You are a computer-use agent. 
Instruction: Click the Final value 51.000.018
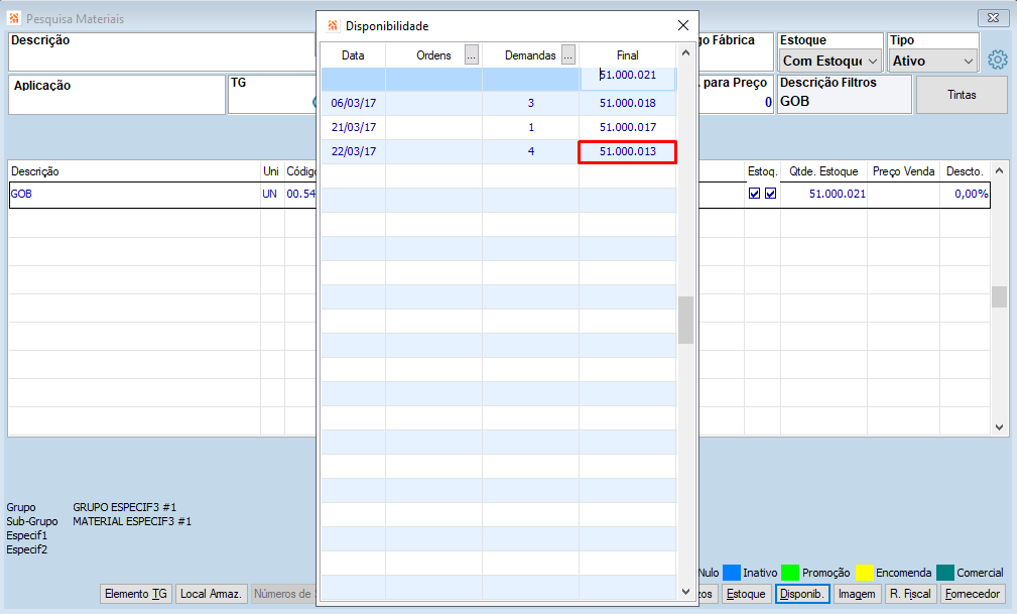click(627, 103)
